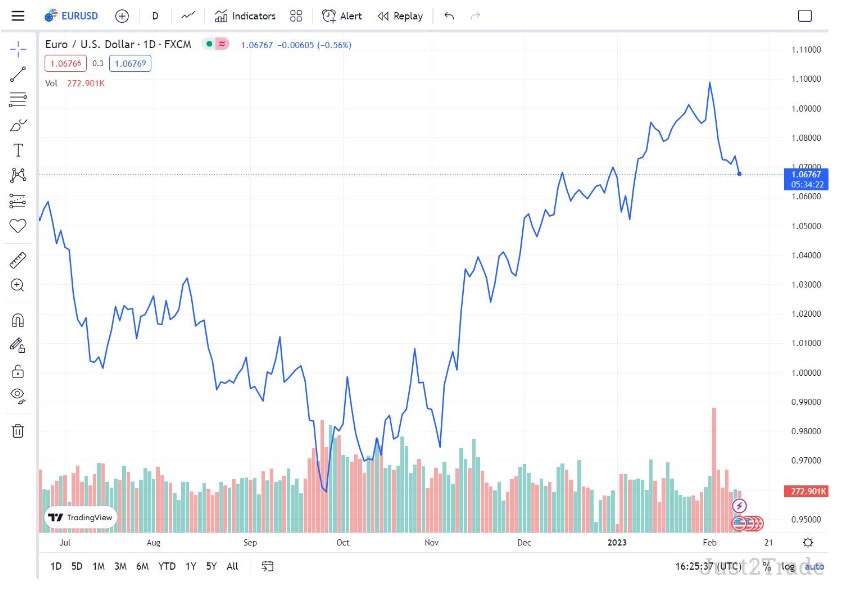The image size is (844, 595).
Task: Open the Indicators panel
Action: 245,16
